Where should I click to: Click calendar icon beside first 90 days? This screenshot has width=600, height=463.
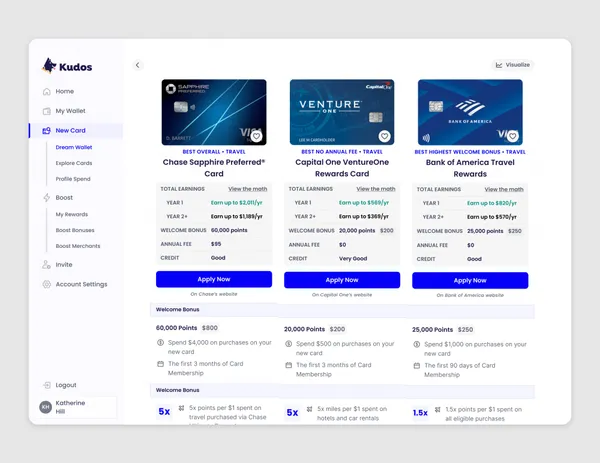(x=417, y=366)
